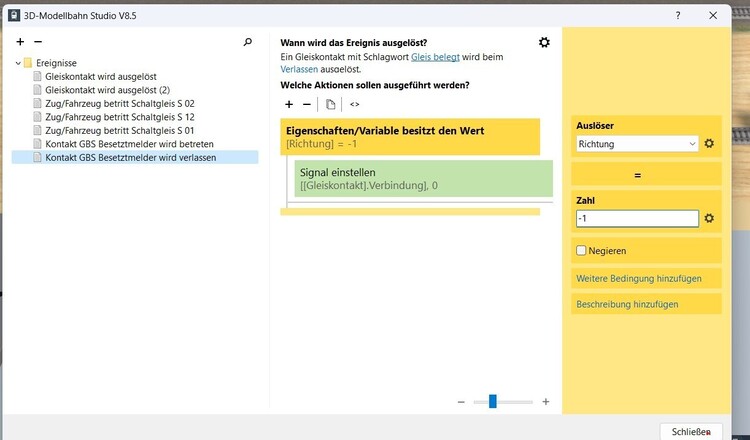750x440 pixels.
Task: Show script code view icon
Action: tap(354, 104)
